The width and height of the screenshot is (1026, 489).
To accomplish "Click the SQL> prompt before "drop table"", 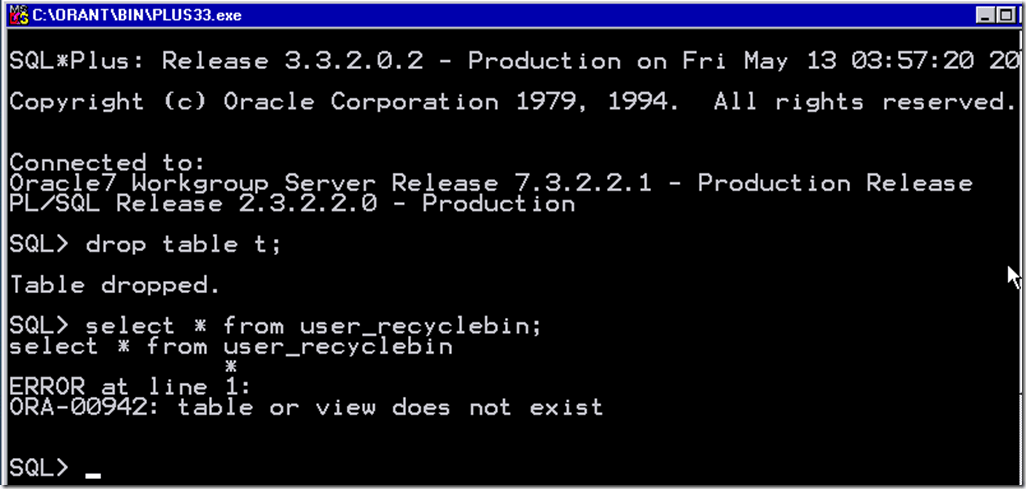I will pos(39,245).
